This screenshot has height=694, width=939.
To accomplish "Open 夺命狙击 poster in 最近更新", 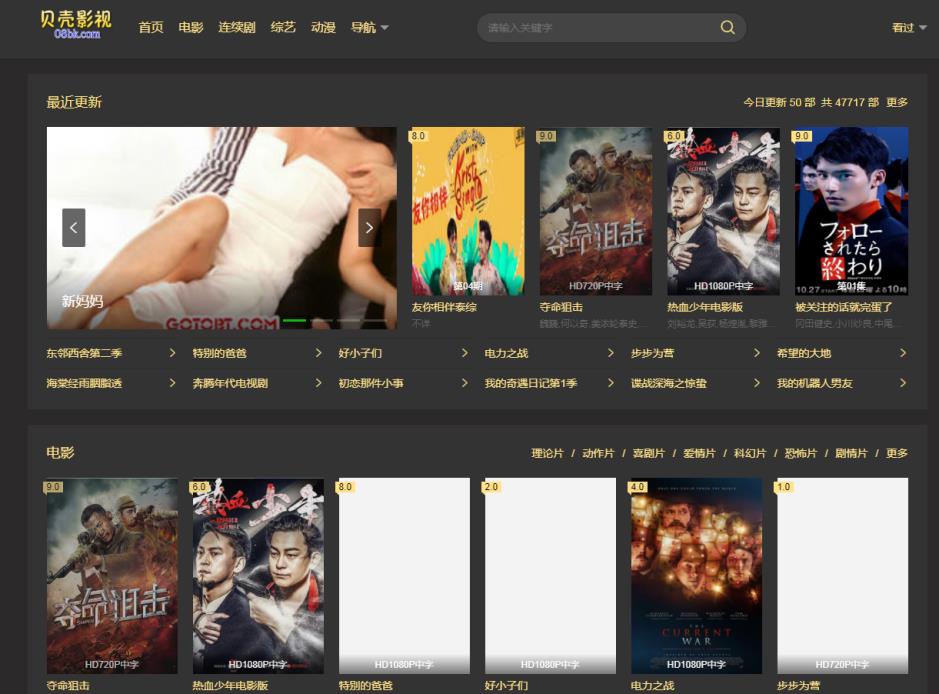I will pyautogui.click(x=595, y=211).
